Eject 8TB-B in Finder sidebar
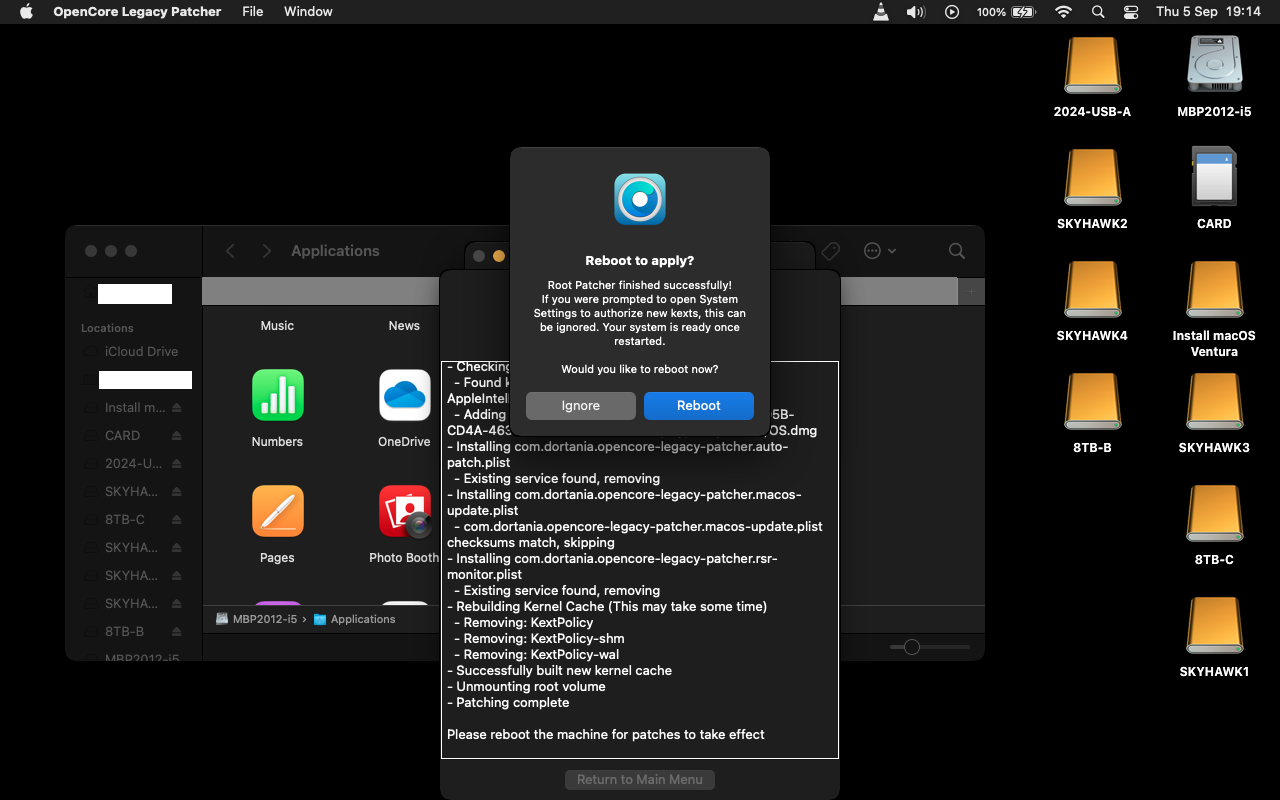 click(x=176, y=632)
